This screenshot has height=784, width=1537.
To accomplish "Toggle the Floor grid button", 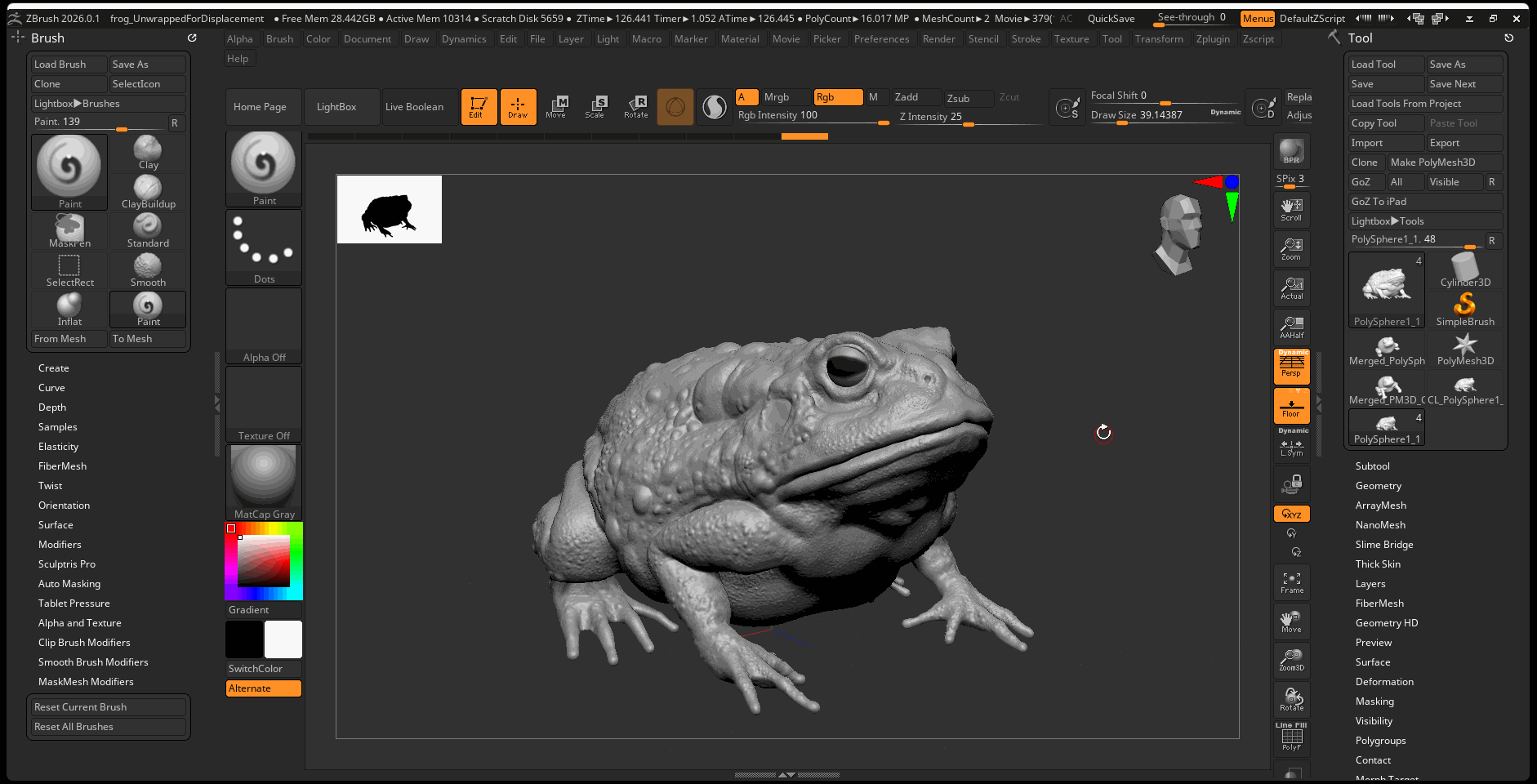I will pos(1291,406).
